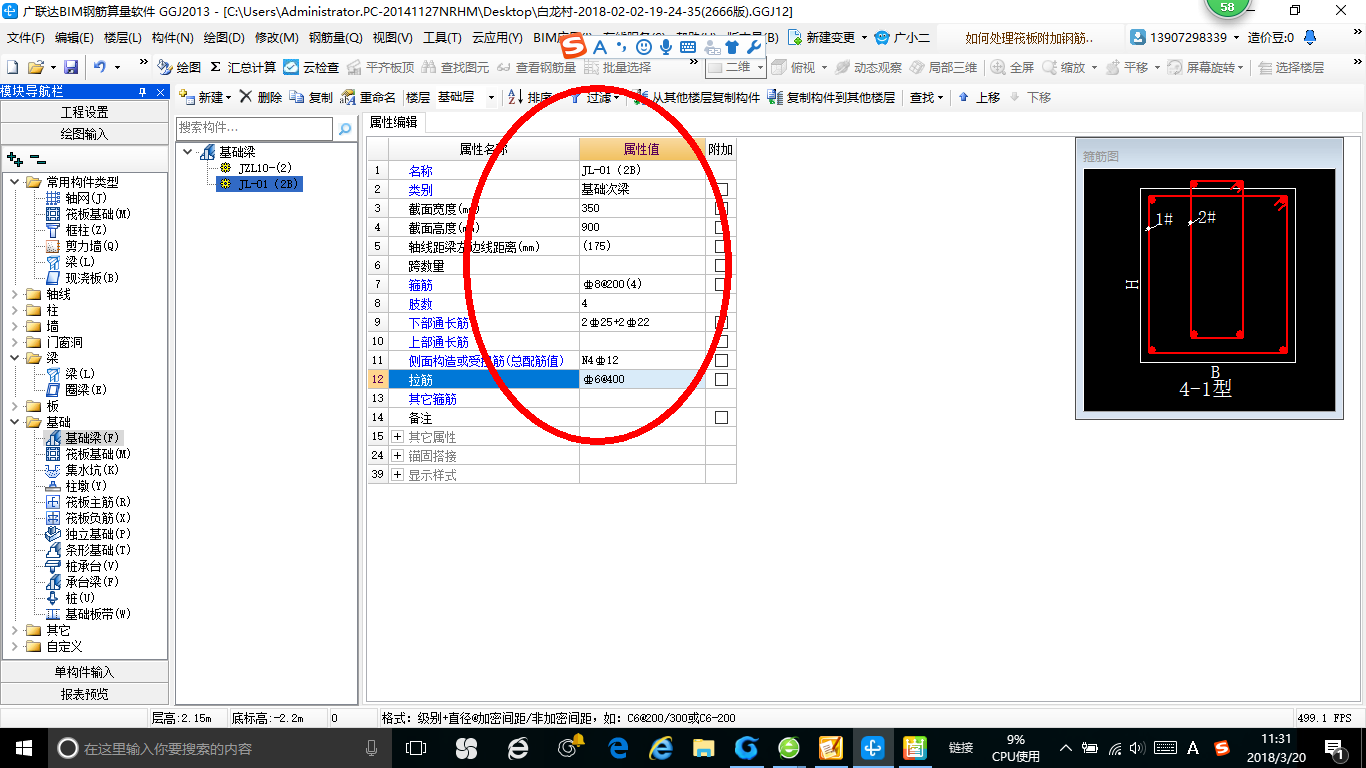Click the 新建变更 button
Viewport: 1366px width, 768px height.
(x=827, y=37)
